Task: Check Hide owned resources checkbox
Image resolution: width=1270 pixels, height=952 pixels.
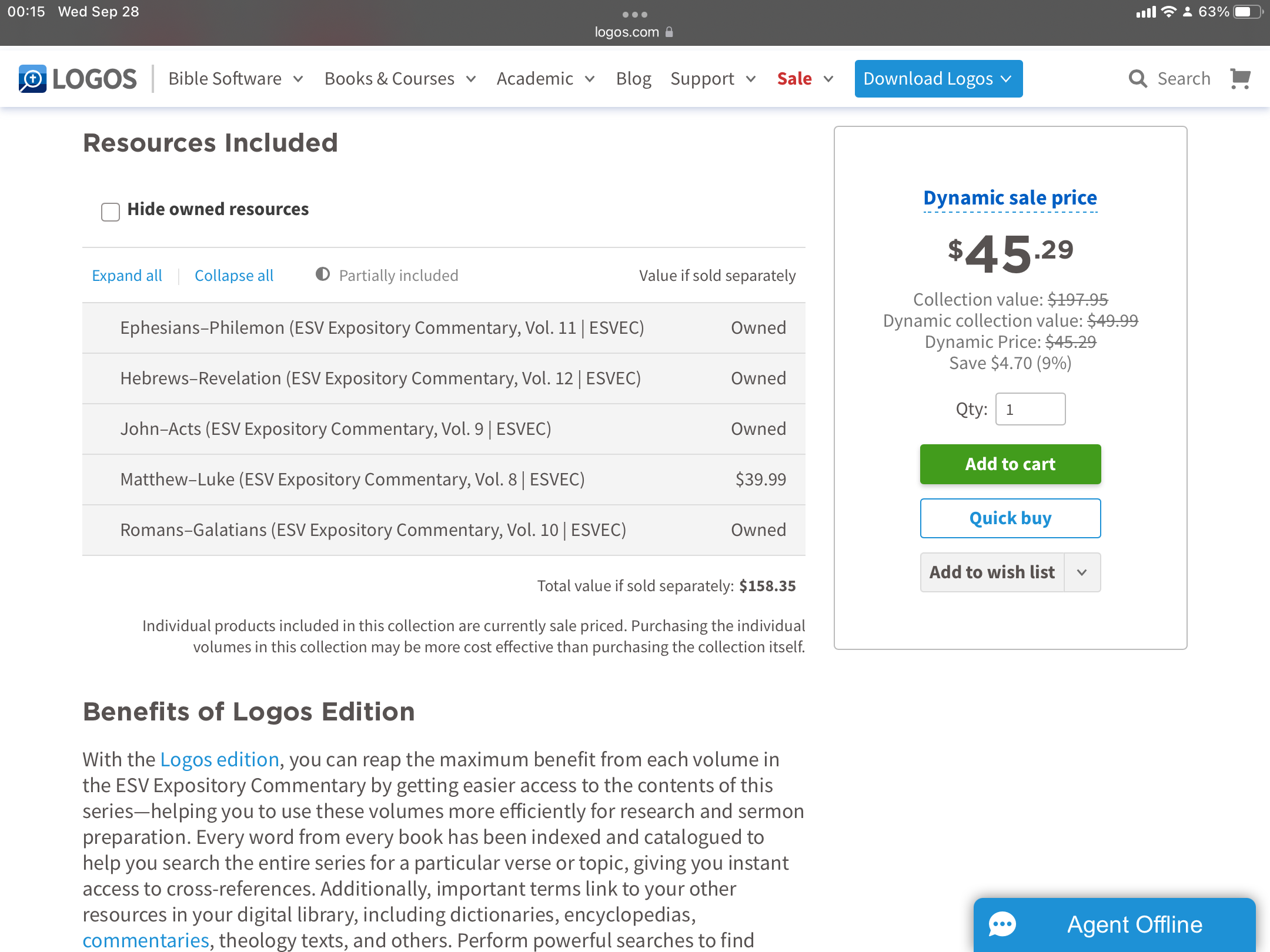Action: coord(111,212)
